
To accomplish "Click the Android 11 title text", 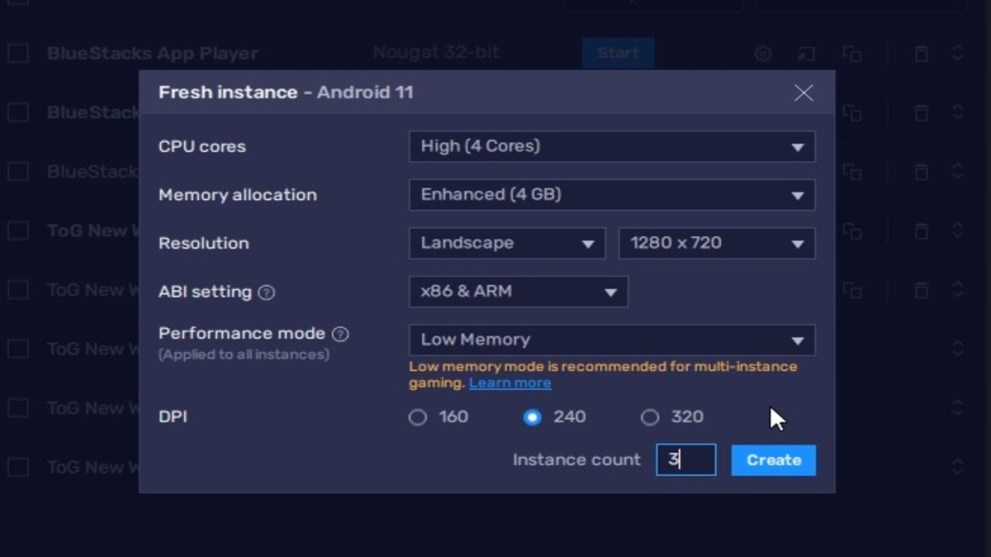I will pyautogui.click(x=365, y=92).
